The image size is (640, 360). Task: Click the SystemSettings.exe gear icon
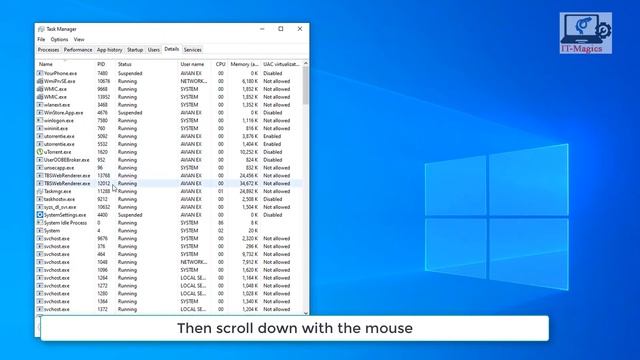pos(40,215)
